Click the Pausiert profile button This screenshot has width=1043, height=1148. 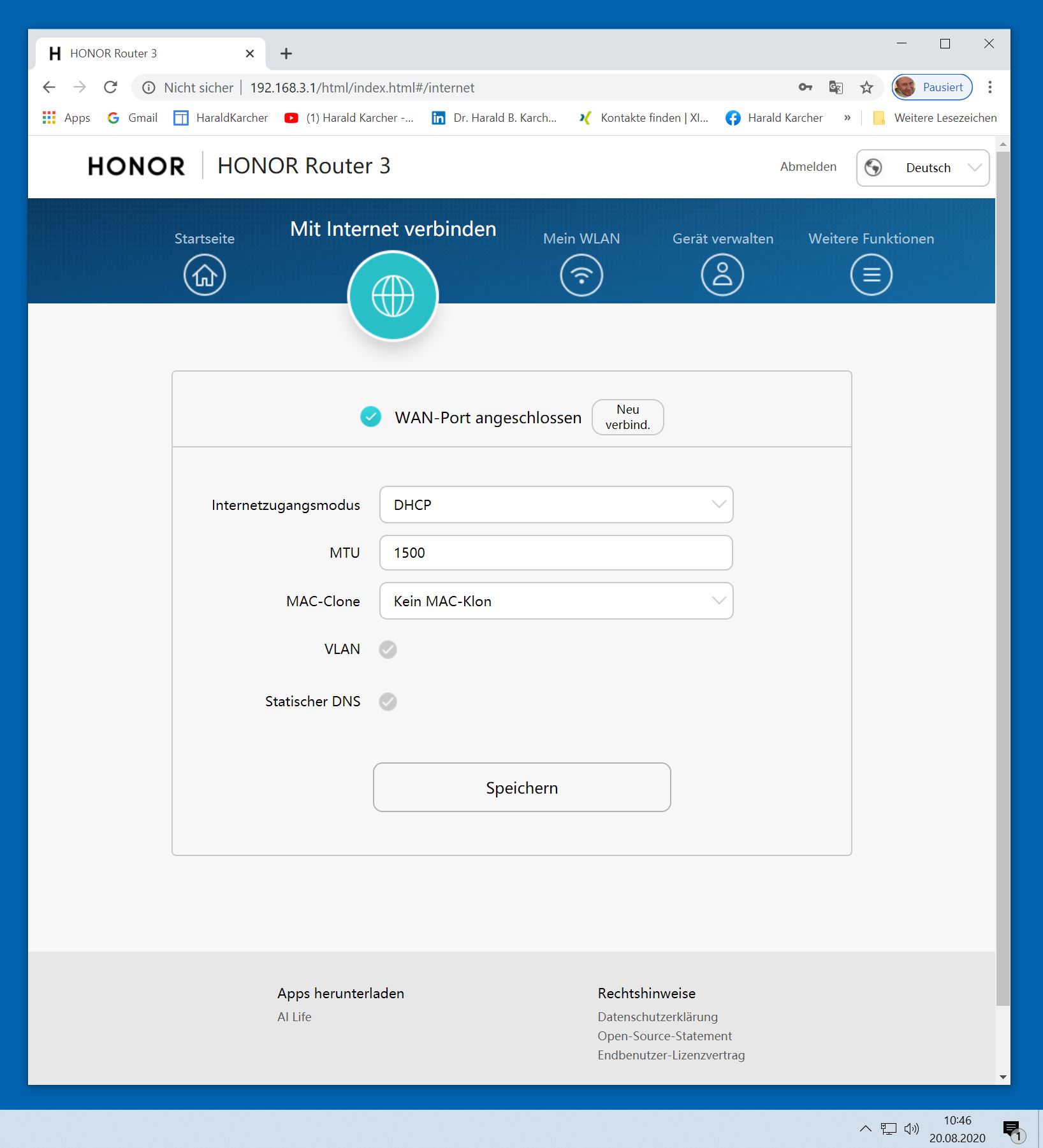932,87
